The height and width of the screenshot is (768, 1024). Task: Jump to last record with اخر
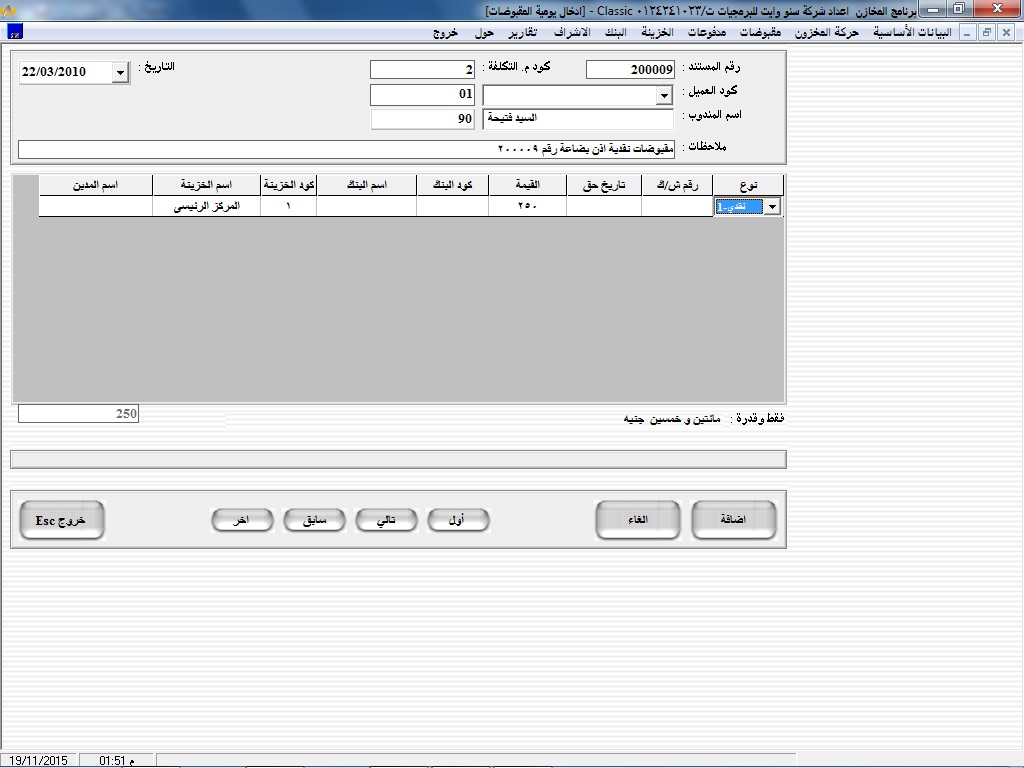242,520
